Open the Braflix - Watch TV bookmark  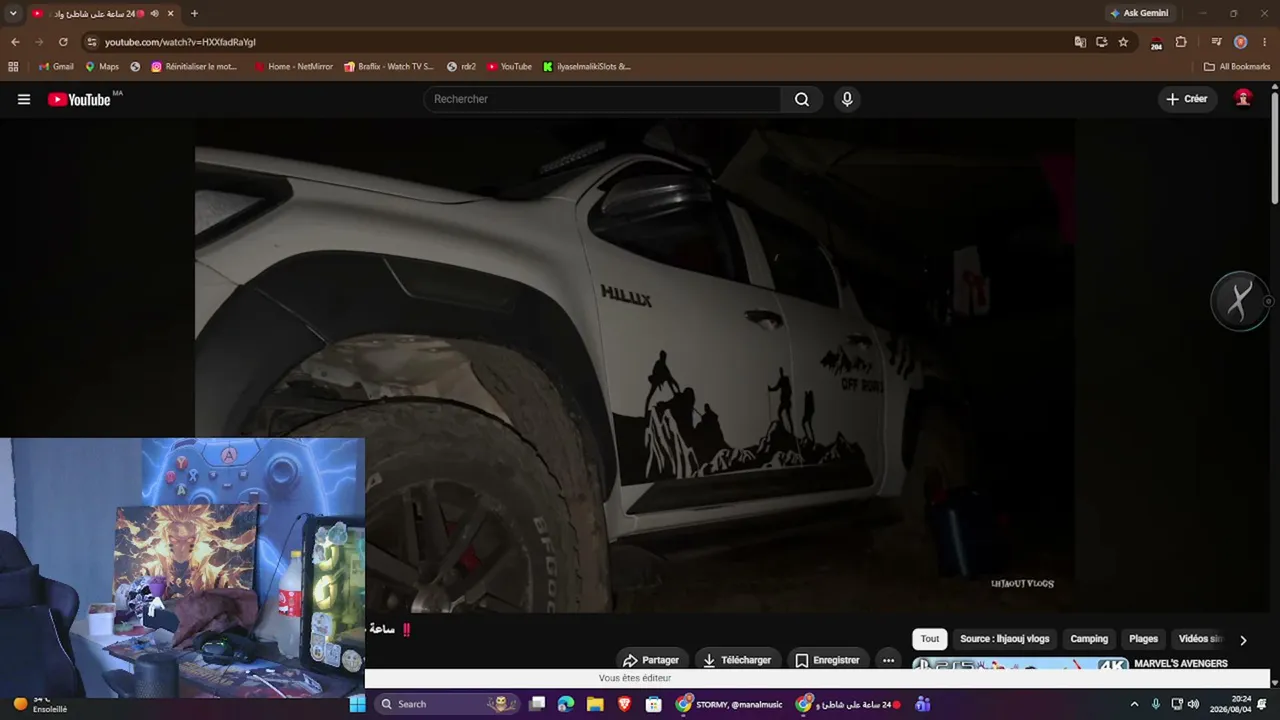click(389, 67)
